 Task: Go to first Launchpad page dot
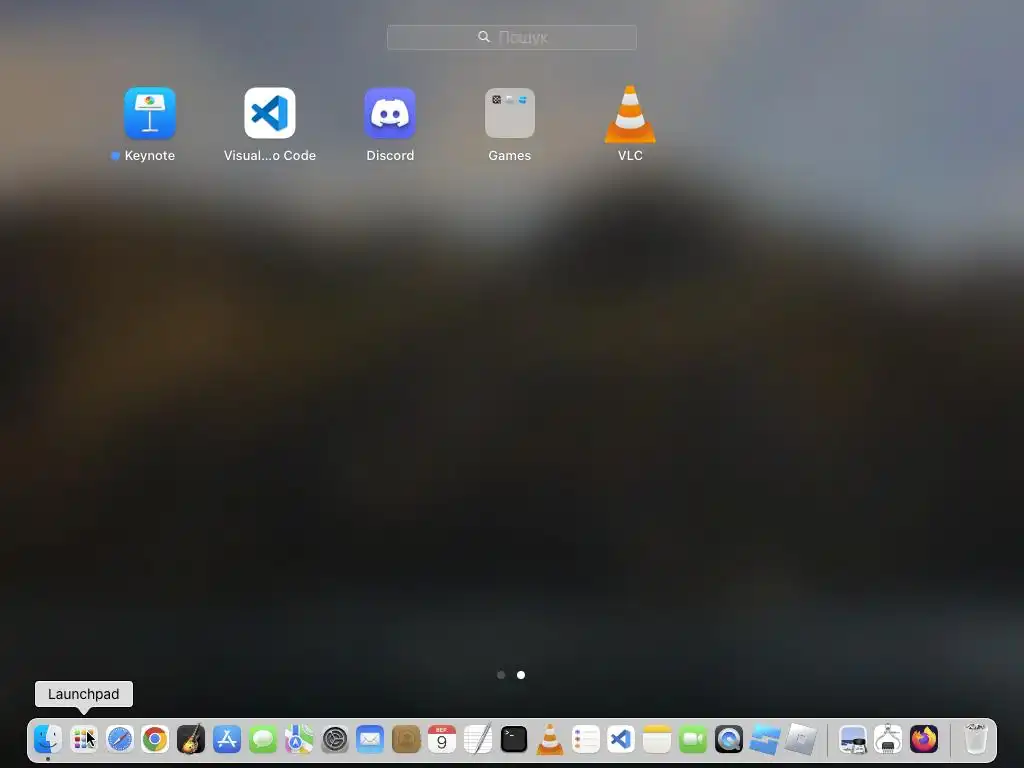(x=501, y=675)
